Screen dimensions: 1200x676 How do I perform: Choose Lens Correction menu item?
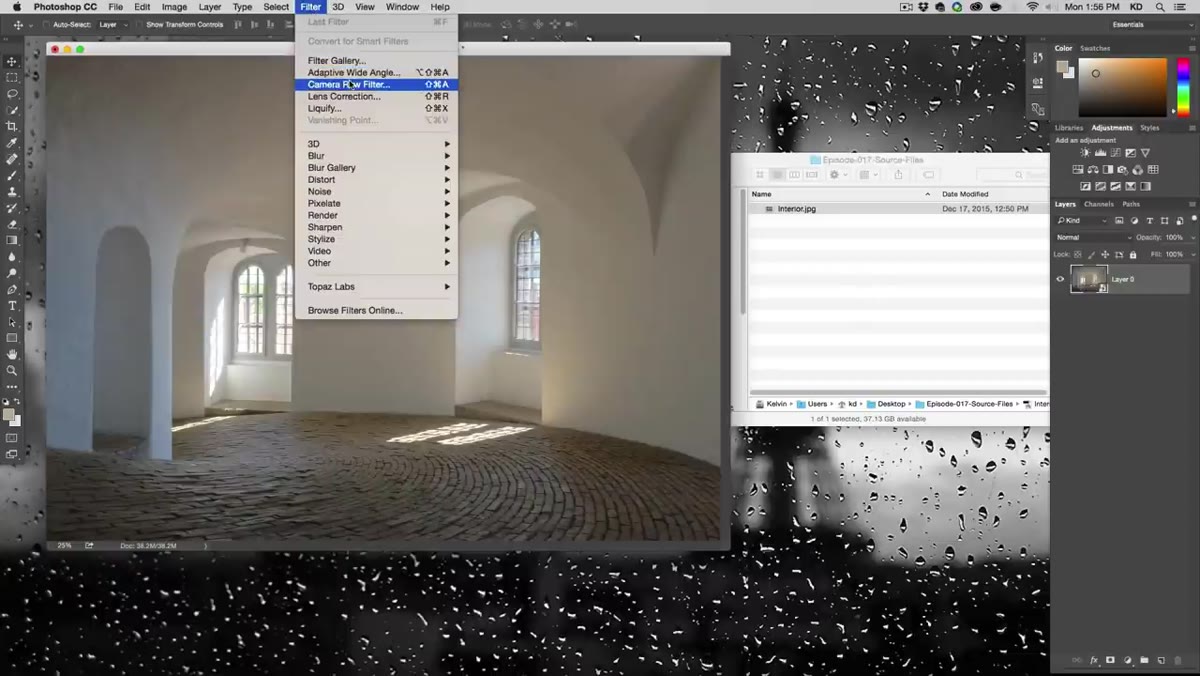[376, 97]
